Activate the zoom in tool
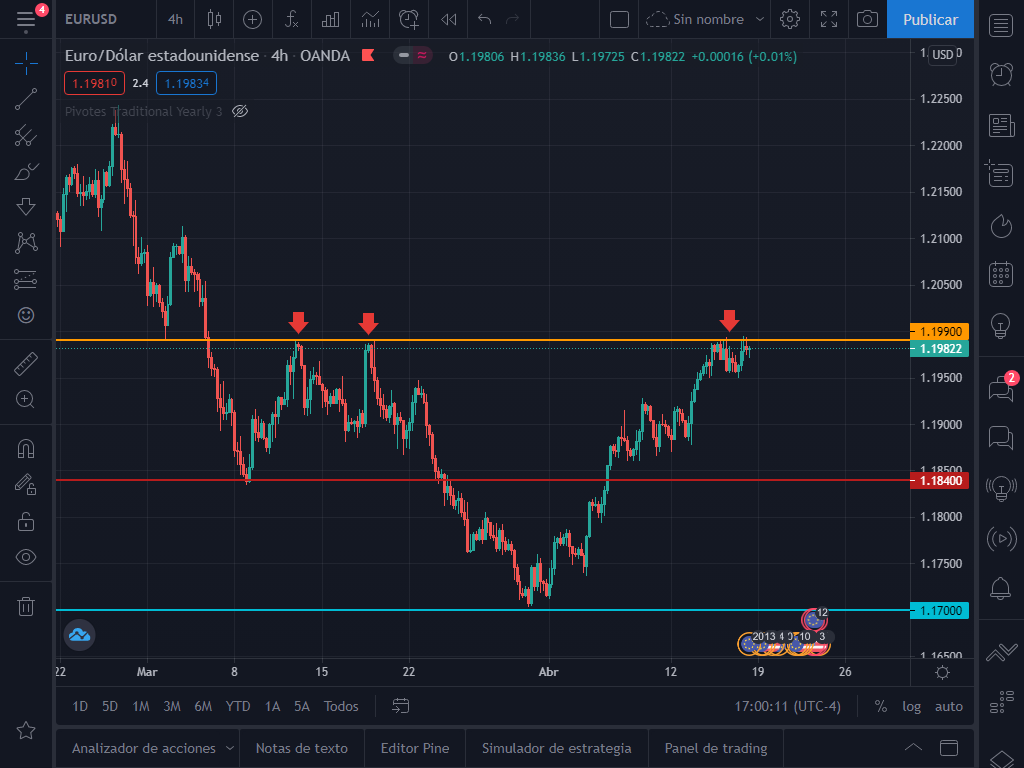The width and height of the screenshot is (1024, 768). tap(26, 399)
